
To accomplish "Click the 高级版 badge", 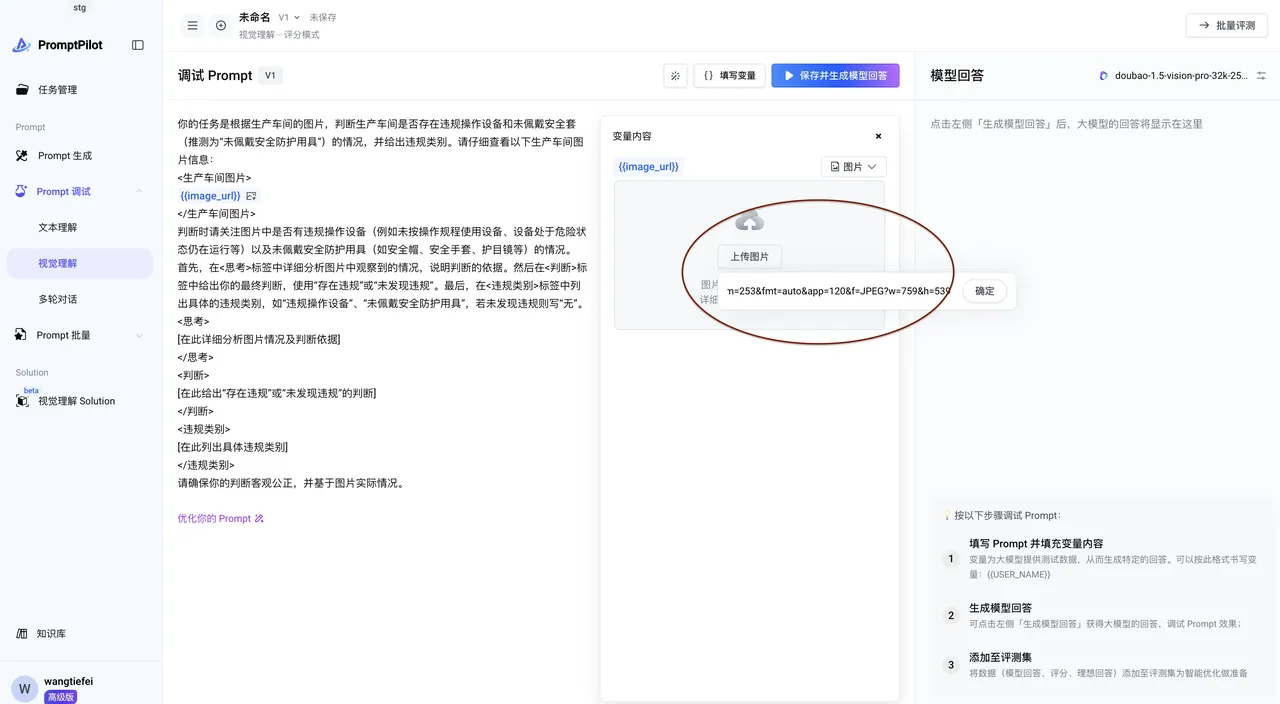I will (x=61, y=697).
